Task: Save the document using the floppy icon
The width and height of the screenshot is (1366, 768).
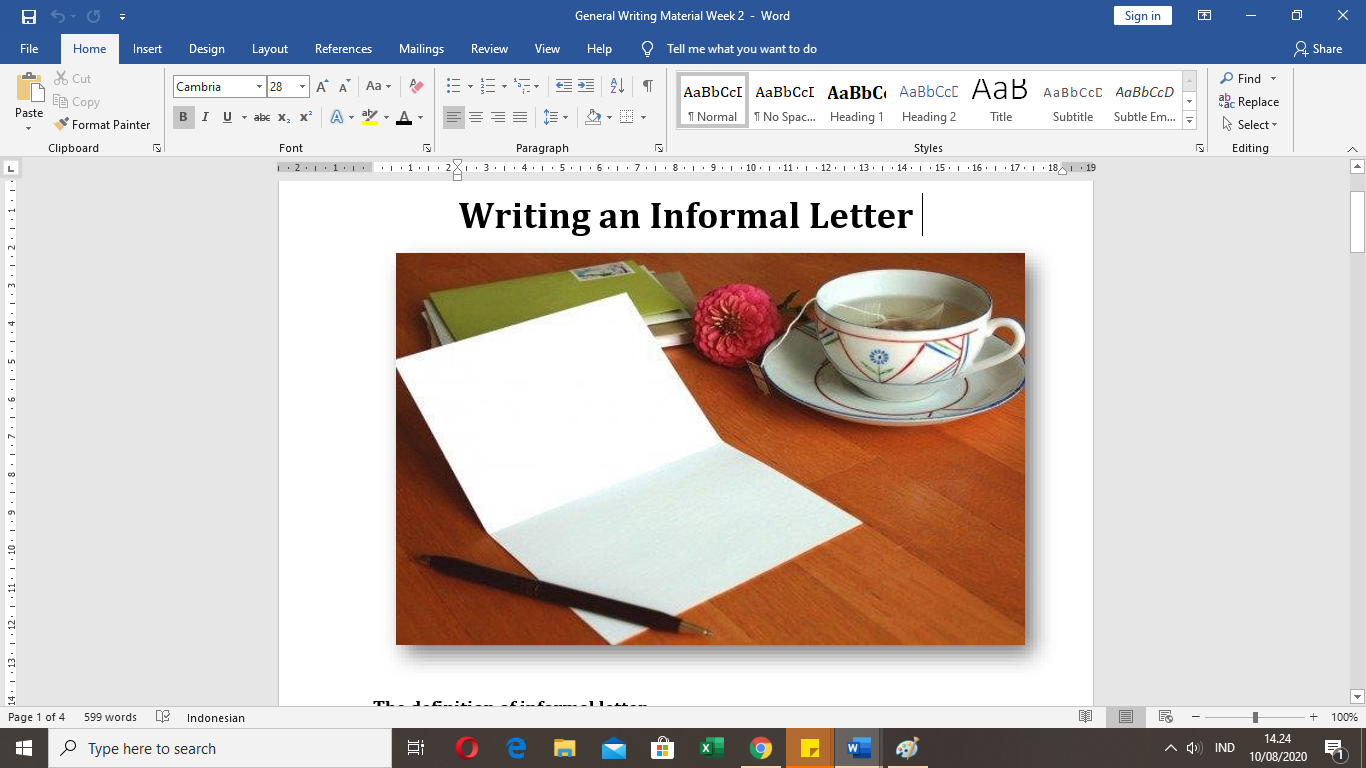Action: point(28,16)
